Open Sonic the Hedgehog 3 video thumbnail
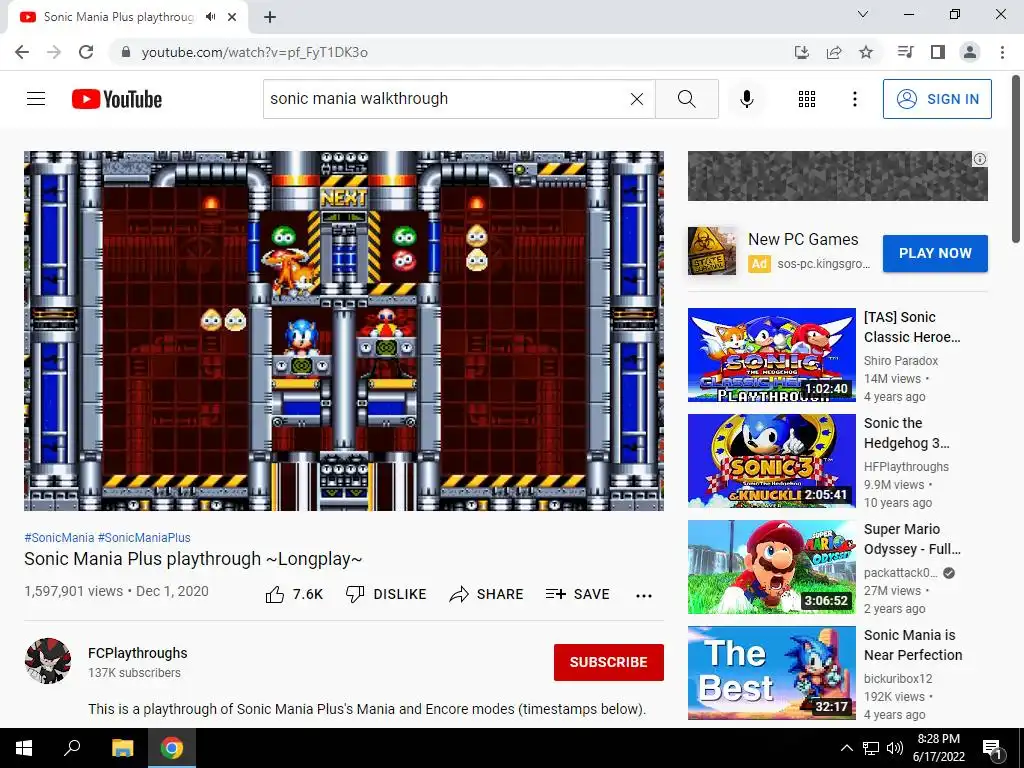 point(771,461)
